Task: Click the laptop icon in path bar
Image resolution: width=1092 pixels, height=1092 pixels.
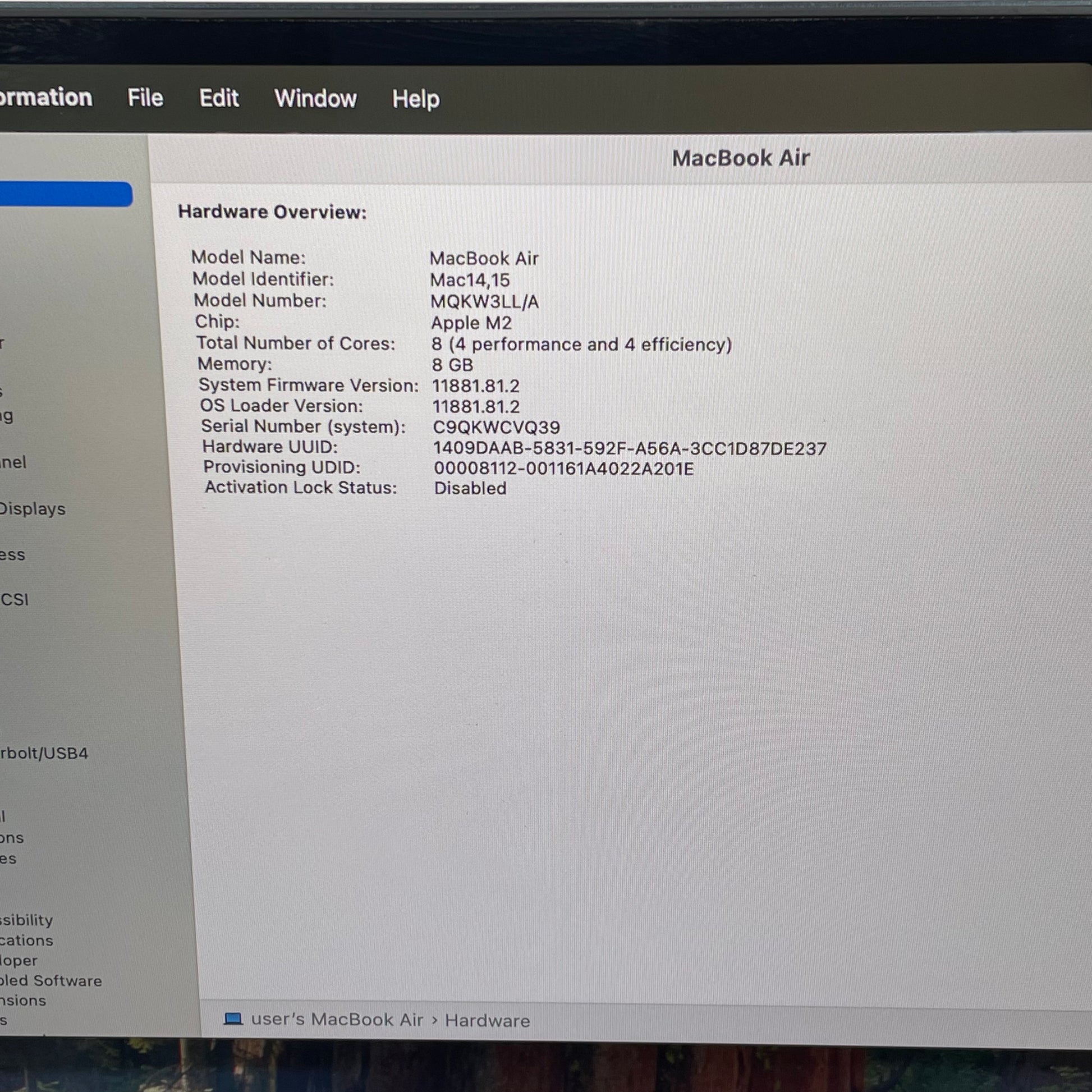Action: coord(233,1018)
